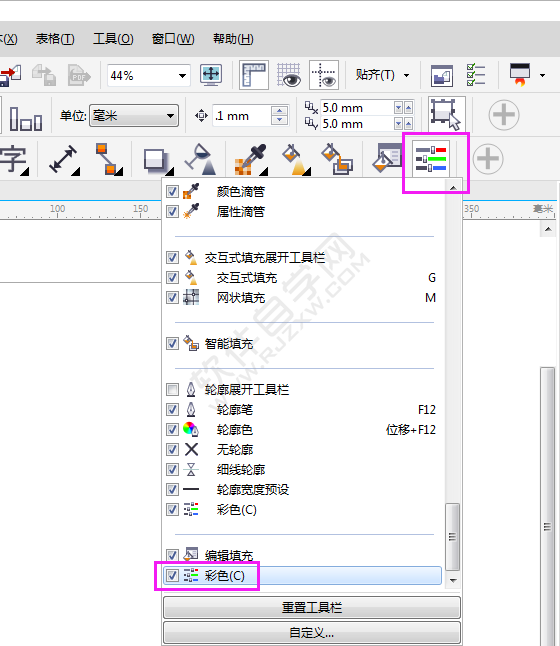Toggle the highlighted 彩色(C) checkbox at list bottom
The height and width of the screenshot is (646, 560).
coord(172,576)
